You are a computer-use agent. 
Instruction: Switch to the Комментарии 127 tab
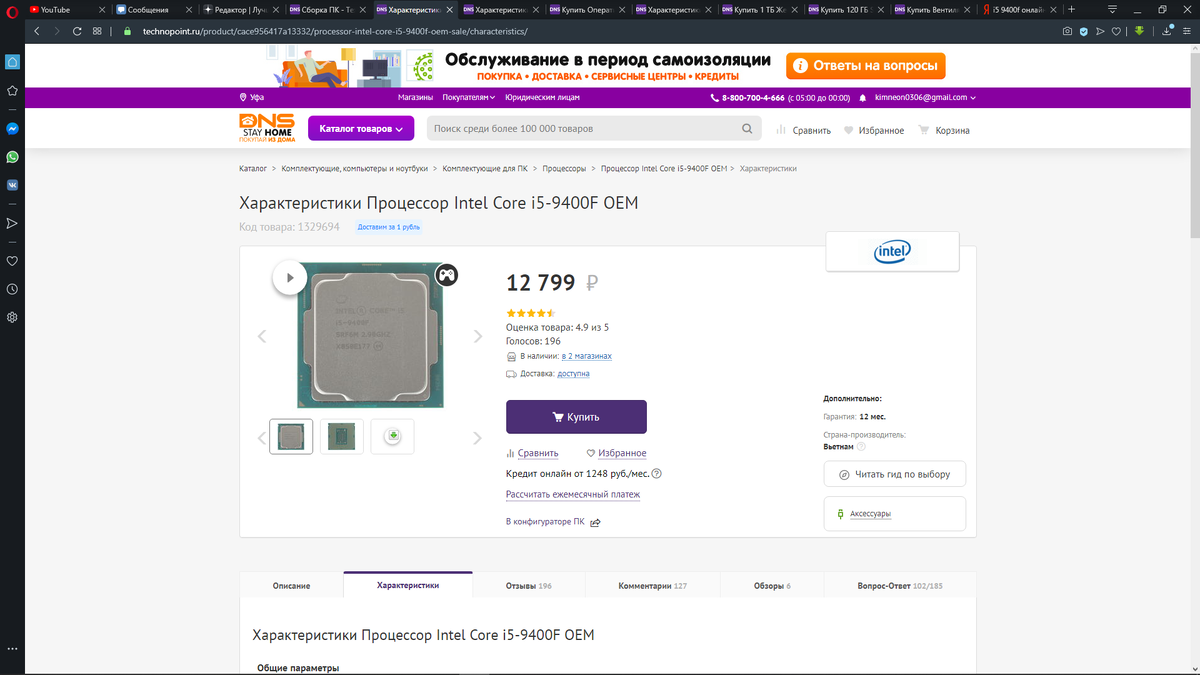pyautogui.click(x=652, y=585)
